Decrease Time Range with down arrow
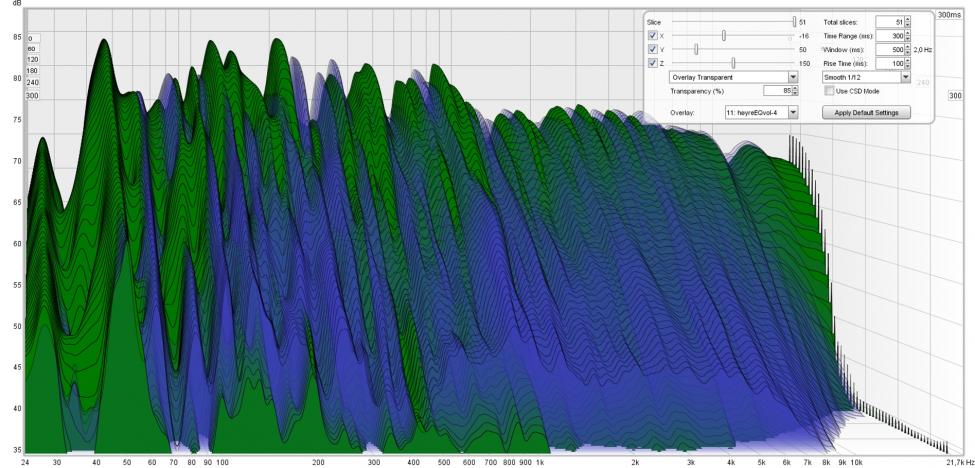This screenshot has height=468, width=975. pyautogui.click(x=908, y=39)
